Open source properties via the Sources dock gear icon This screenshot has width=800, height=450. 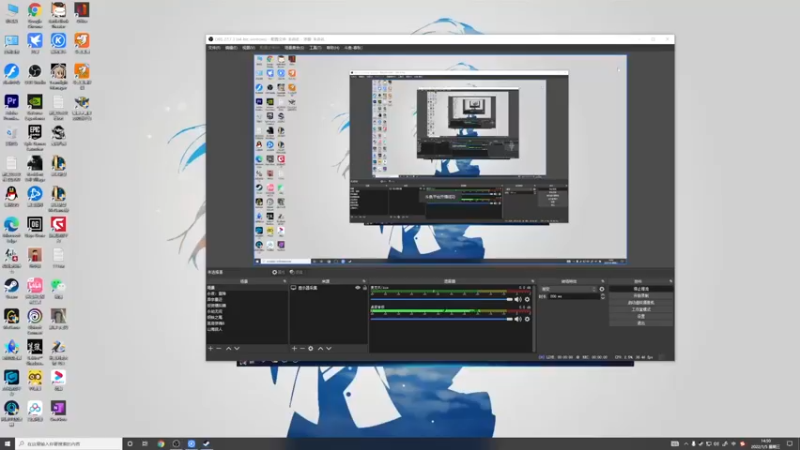311,348
